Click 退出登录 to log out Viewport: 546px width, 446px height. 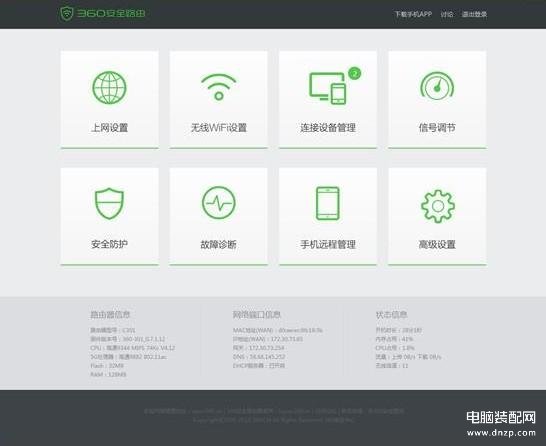[474, 14]
